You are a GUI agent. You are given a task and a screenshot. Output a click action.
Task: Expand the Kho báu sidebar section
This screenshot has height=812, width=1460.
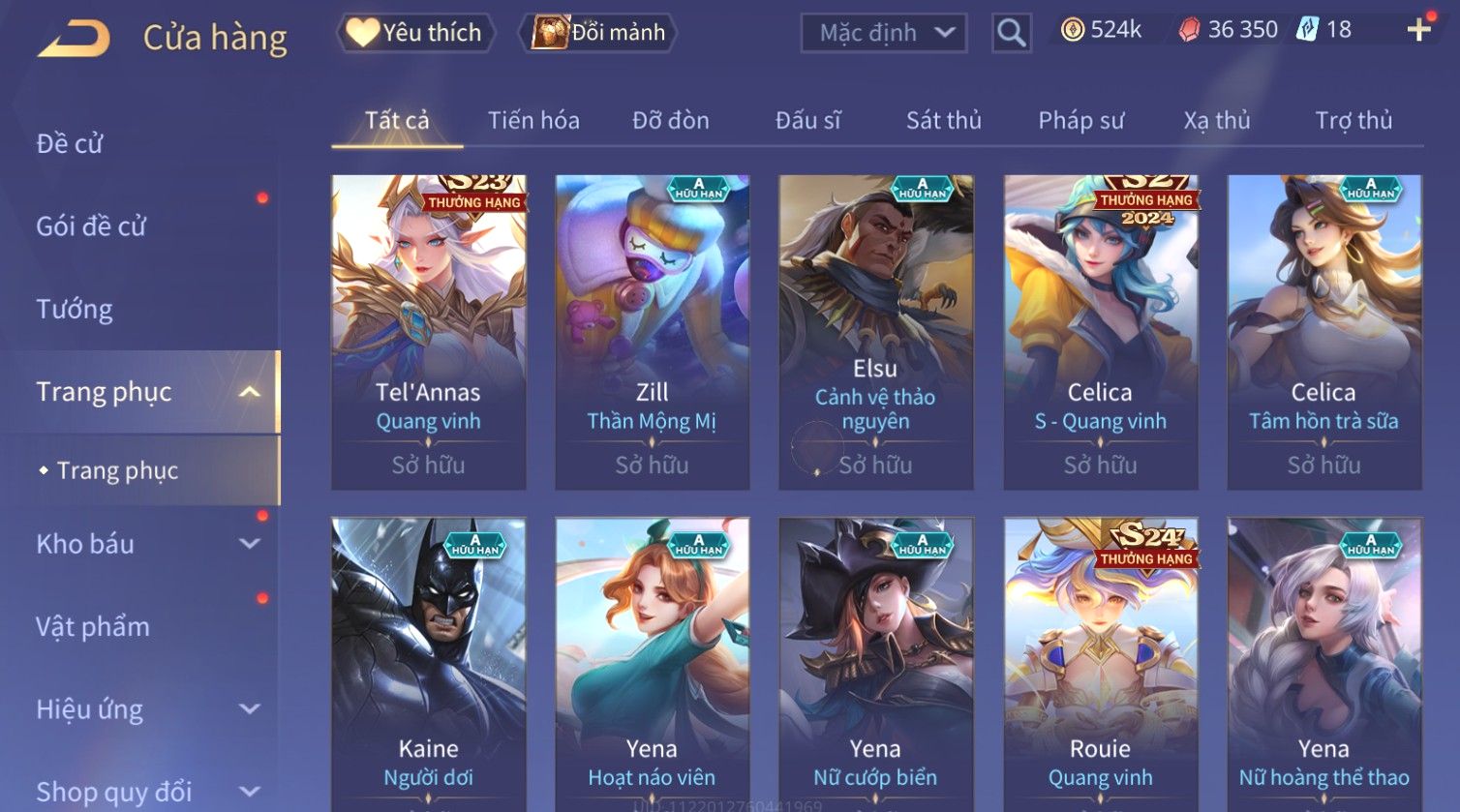tap(250, 544)
